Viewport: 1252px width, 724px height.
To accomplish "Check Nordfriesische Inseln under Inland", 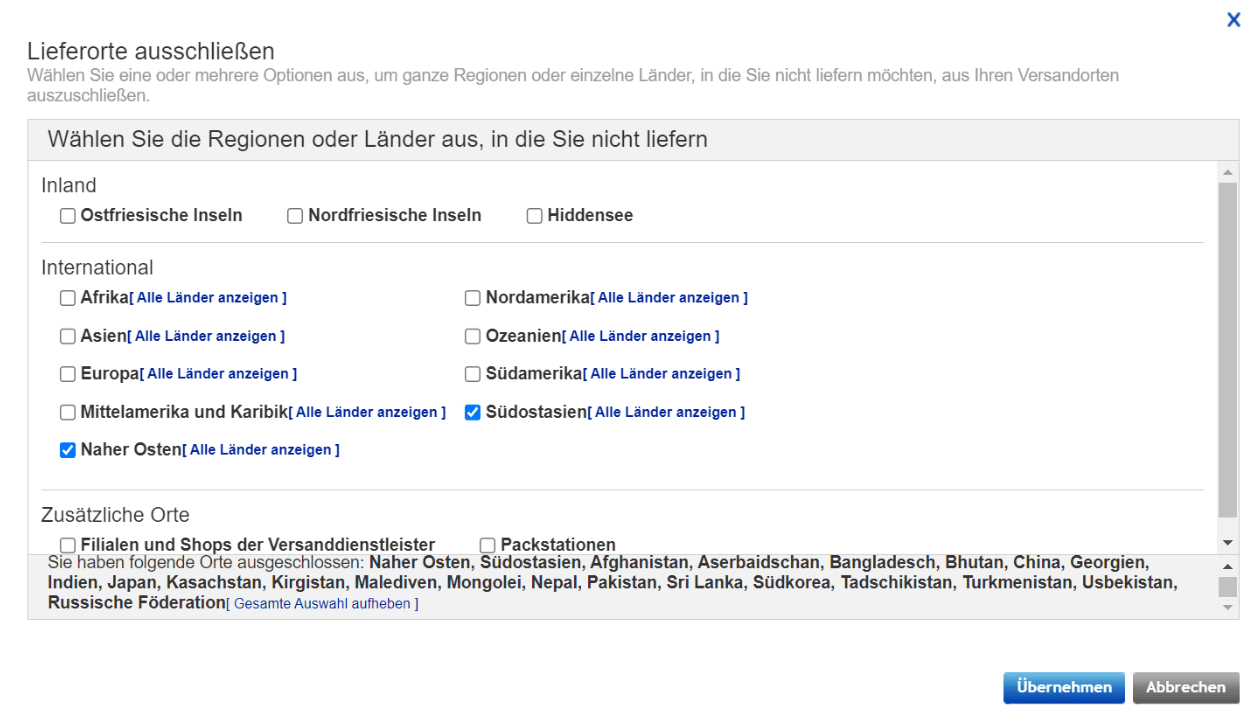I will (294, 215).
